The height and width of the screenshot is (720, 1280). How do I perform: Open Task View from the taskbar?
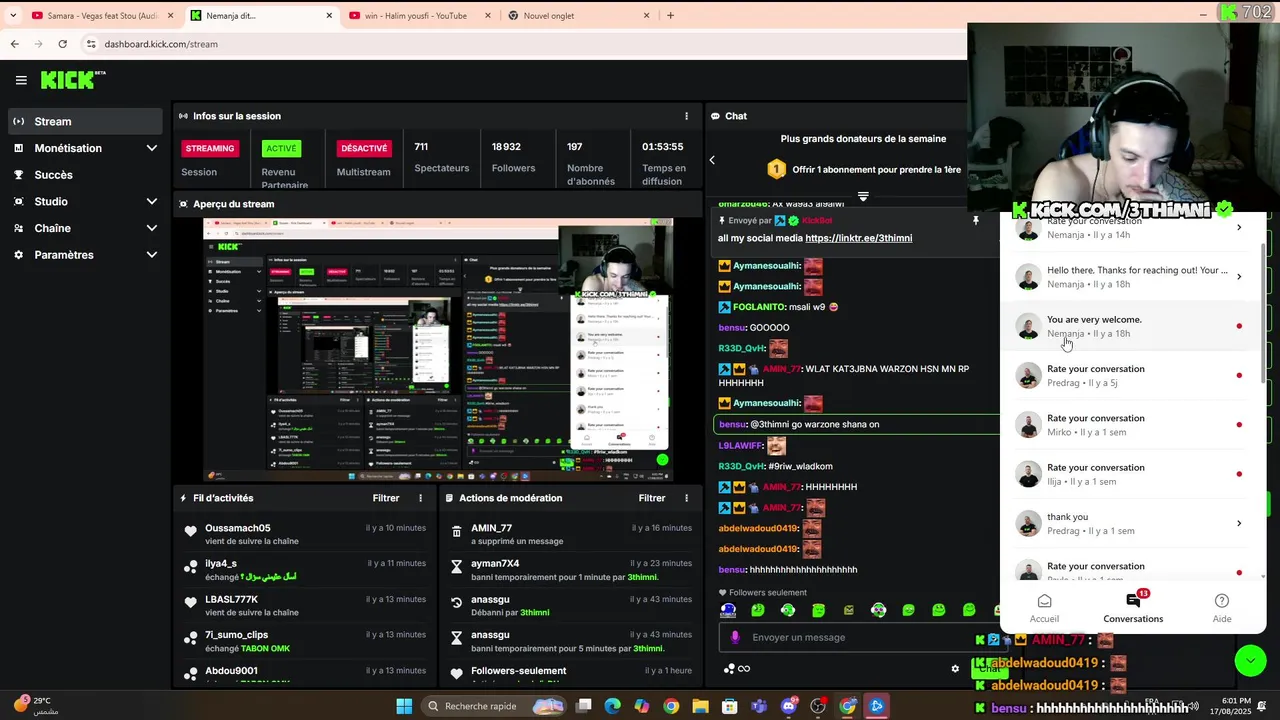584,706
